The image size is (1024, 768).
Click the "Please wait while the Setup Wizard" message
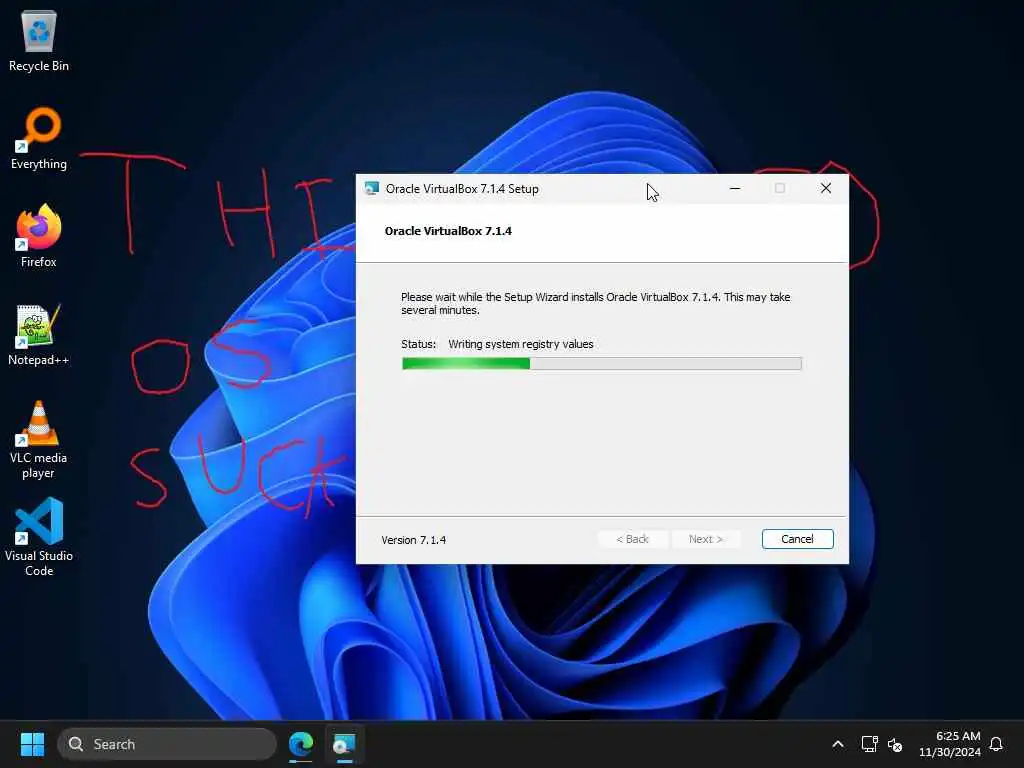596,304
